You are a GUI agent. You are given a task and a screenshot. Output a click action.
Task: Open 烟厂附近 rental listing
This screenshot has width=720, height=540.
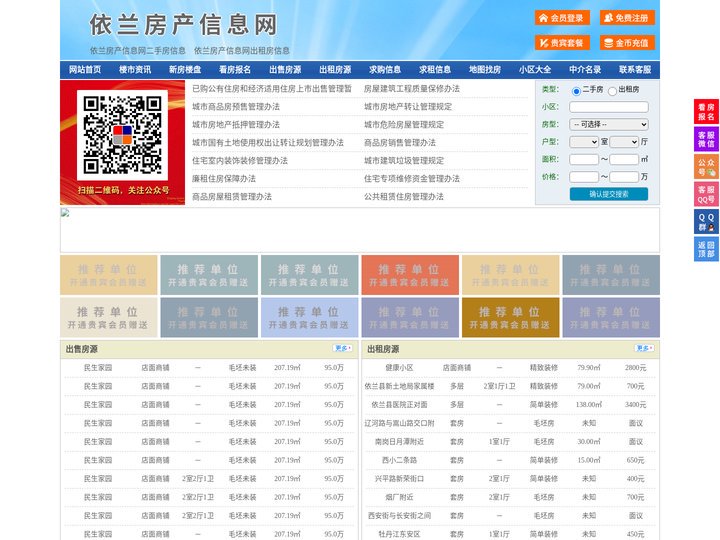click(x=399, y=497)
